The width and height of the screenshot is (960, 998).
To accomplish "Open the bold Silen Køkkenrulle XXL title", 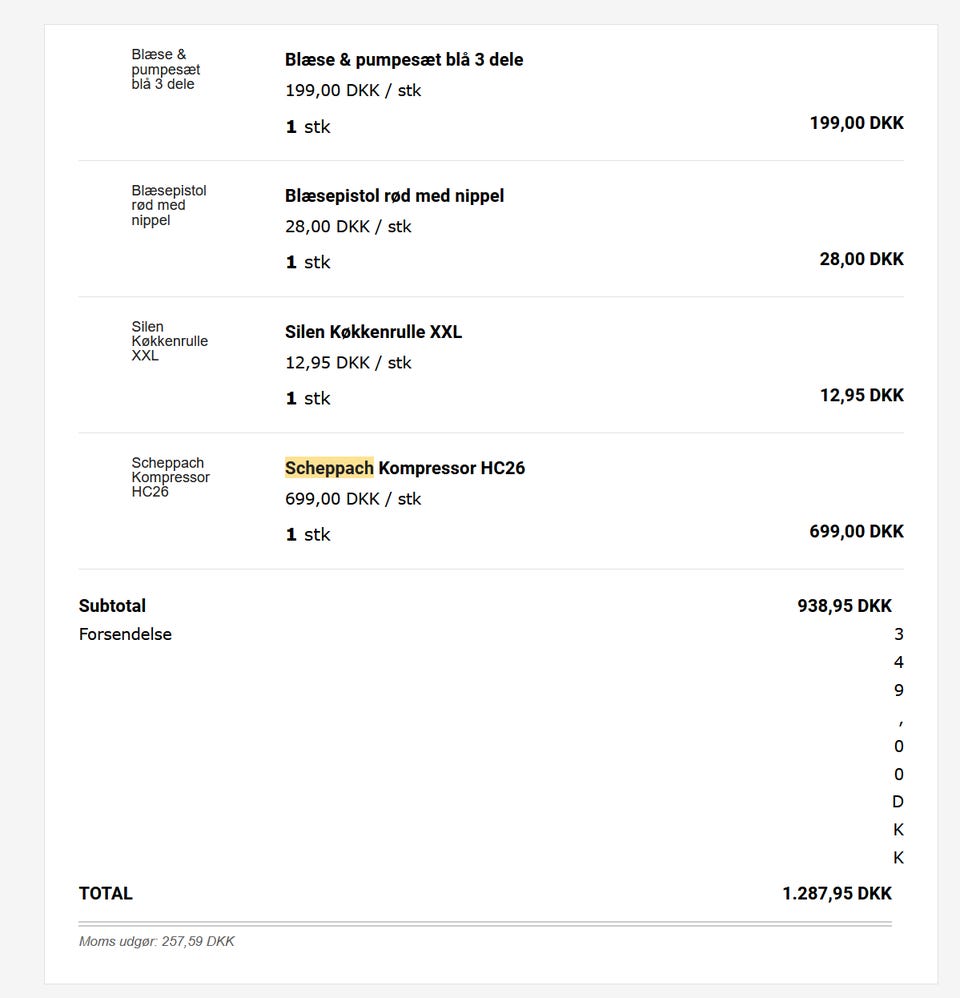I will (373, 332).
